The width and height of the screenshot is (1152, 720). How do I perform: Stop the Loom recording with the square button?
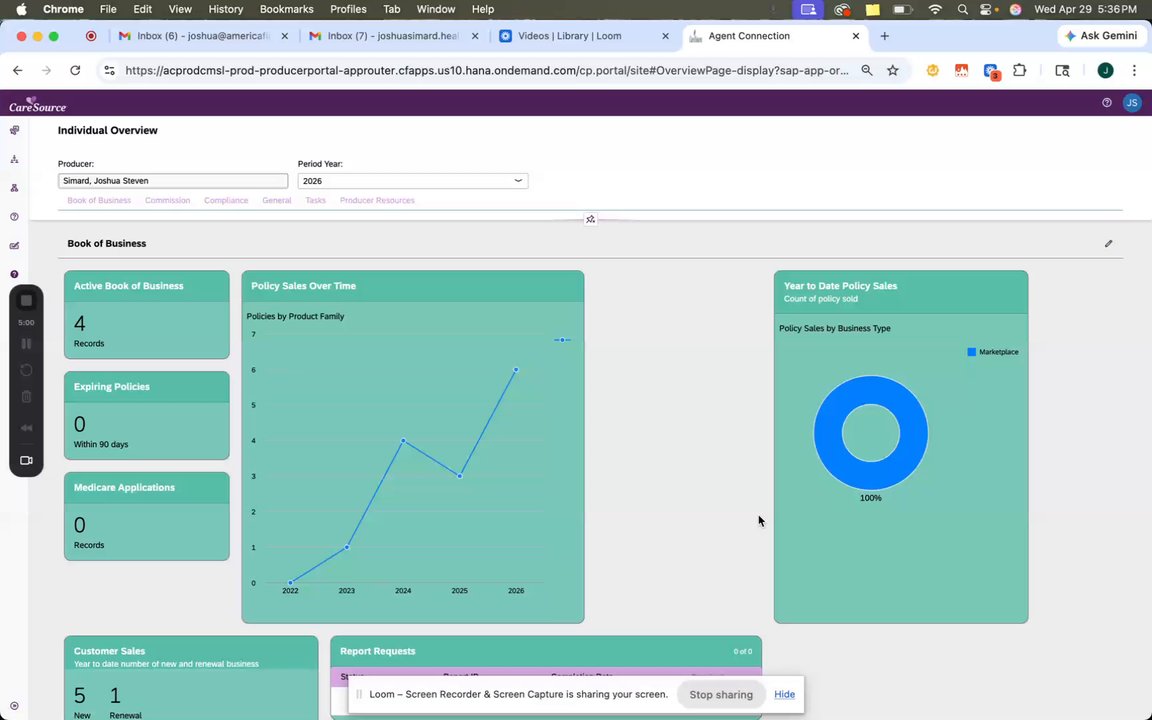[x=26, y=300]
